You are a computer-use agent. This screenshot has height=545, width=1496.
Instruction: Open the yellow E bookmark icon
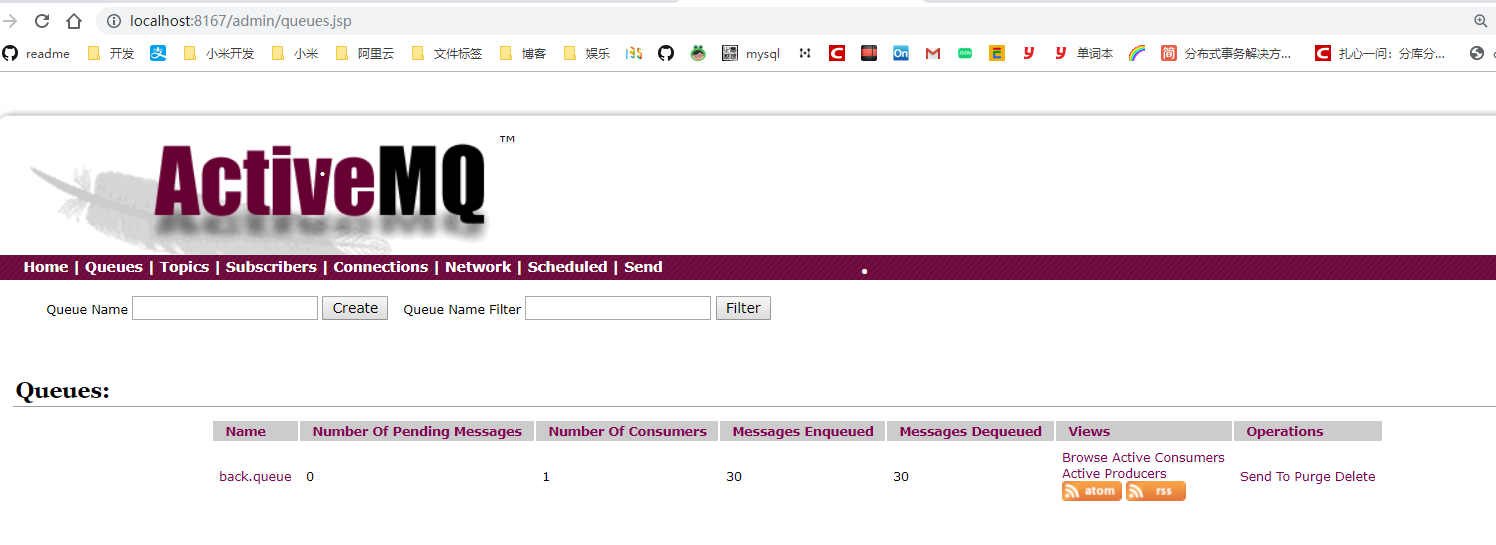click(x=997, y=54)
